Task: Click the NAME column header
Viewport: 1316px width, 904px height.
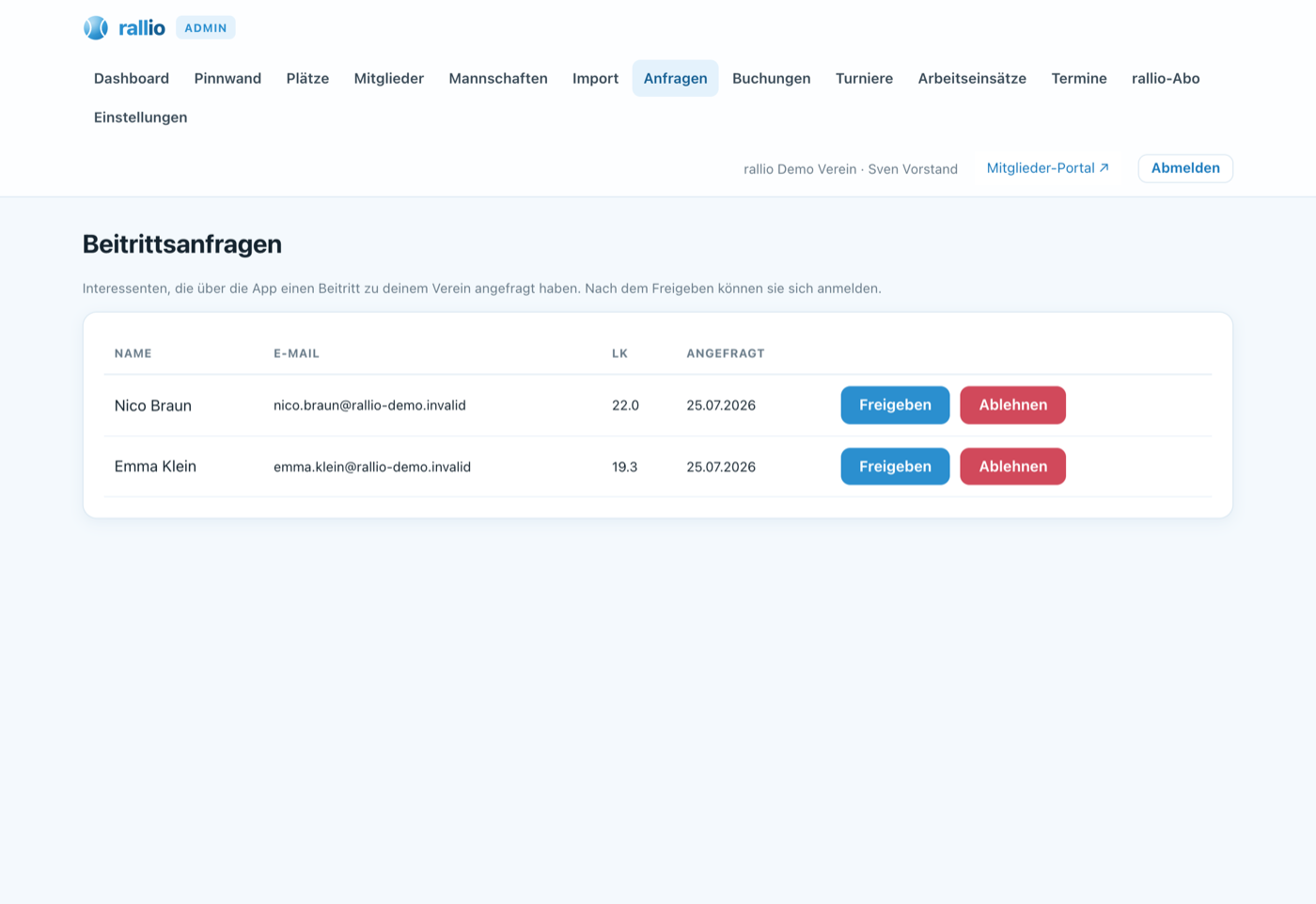Action: [133, 353]
